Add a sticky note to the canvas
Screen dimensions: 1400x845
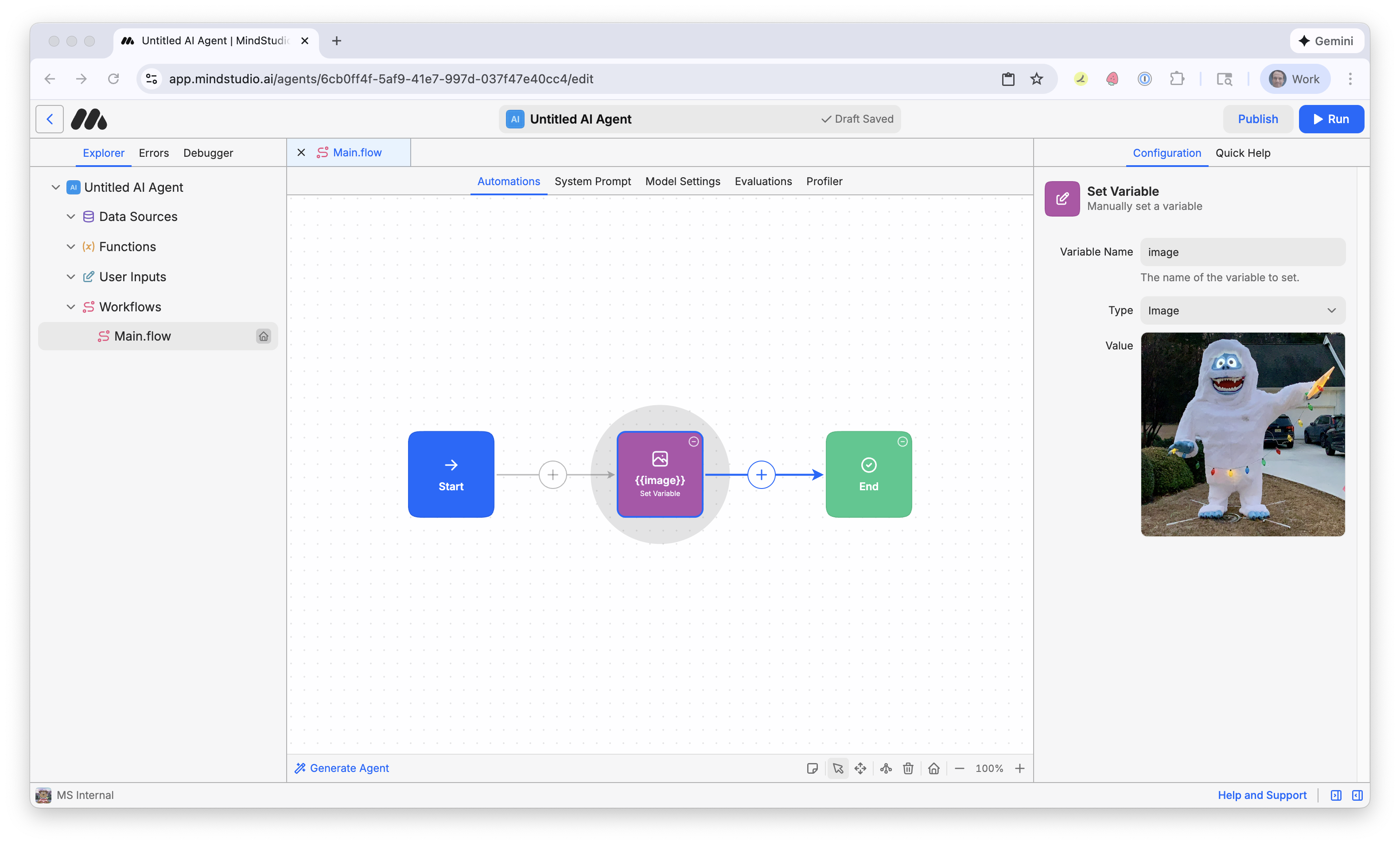[x=813, y=768]
